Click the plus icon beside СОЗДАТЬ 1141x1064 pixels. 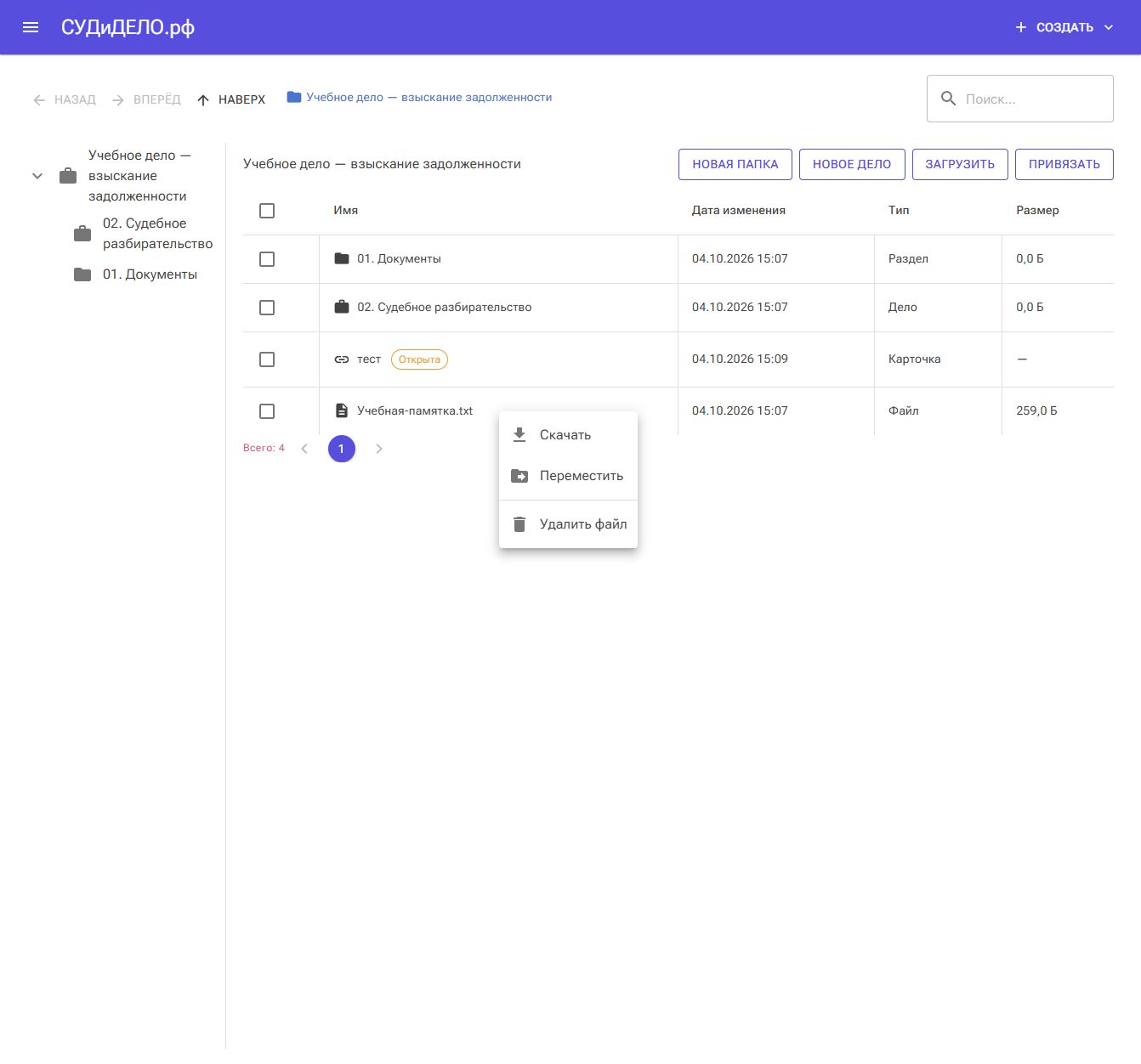pos(1021,27)
